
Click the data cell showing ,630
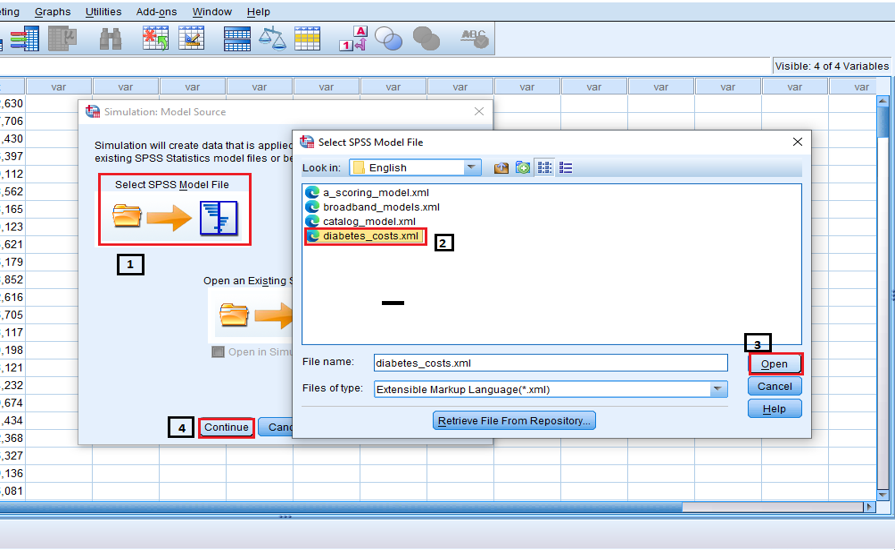13,103
